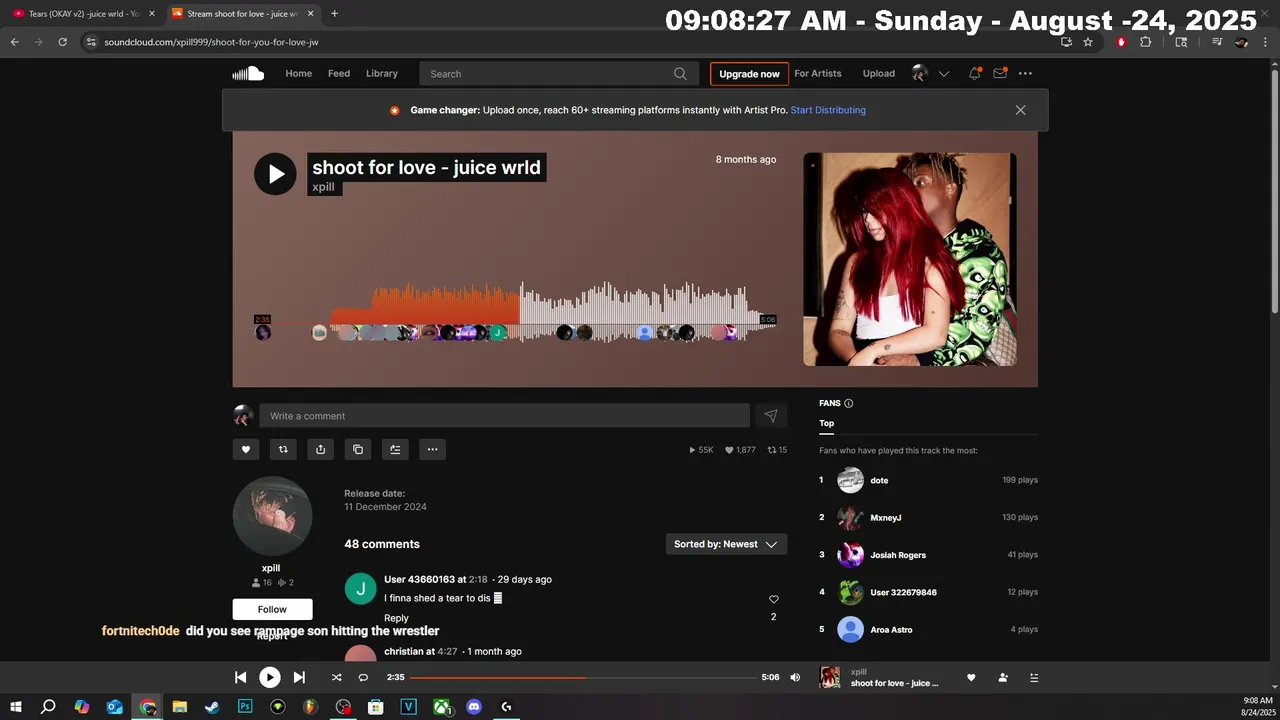Open the Next up queue
Image resolution: width=1280 pixels, height=720 pixels.
coord(1034,677)
